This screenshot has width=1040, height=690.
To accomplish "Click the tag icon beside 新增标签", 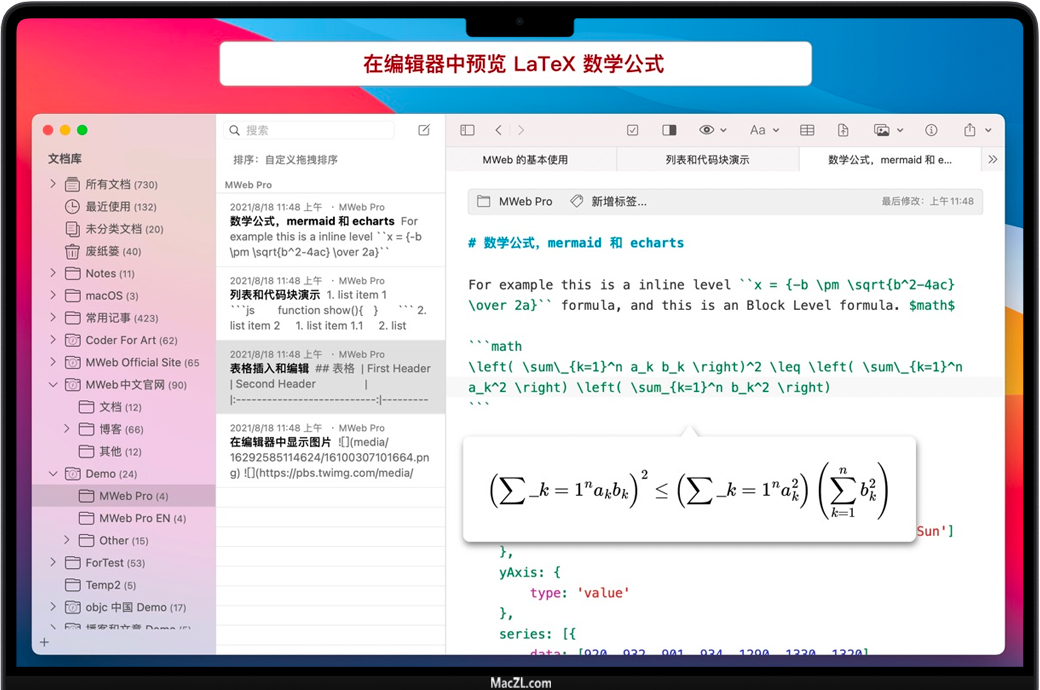I will coord(576,201).
